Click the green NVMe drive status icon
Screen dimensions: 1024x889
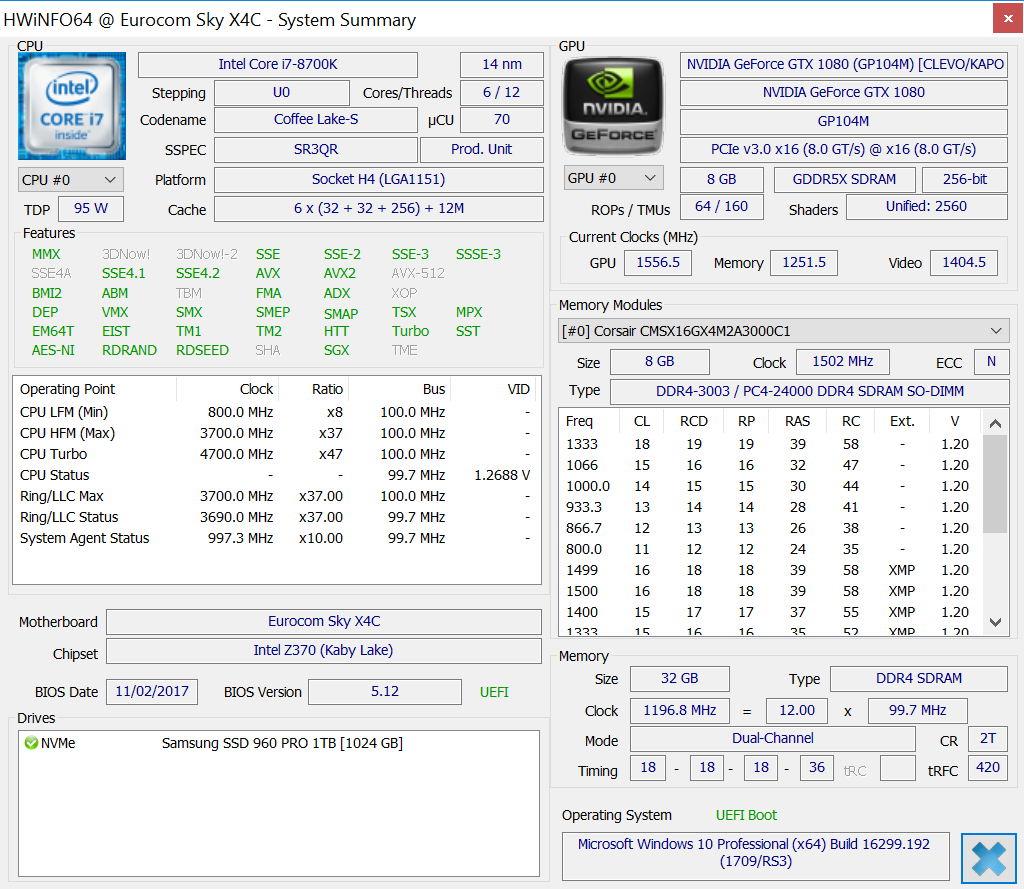pos(31,743)
